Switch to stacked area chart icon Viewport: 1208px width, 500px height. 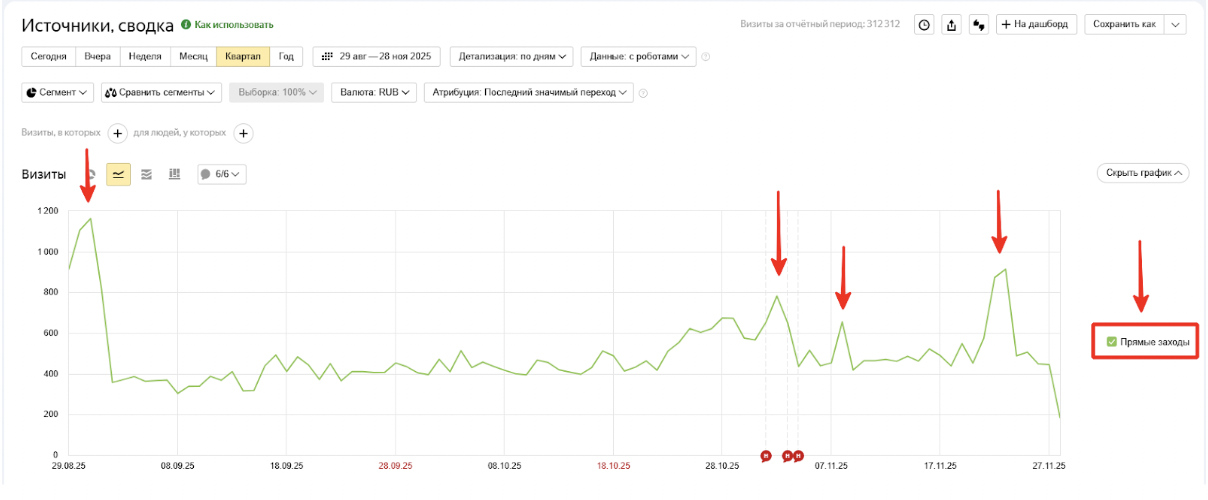pyautogui.click(x=147, y=174)
